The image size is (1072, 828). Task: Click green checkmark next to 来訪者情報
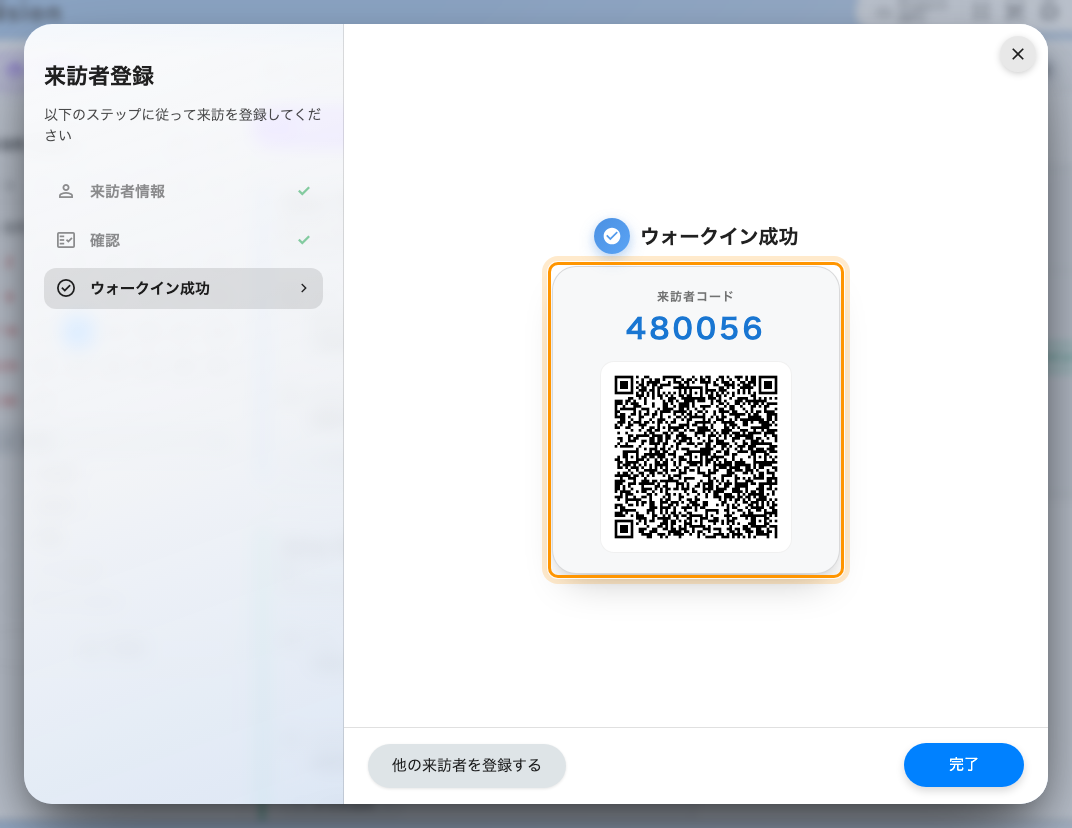pyautogui.click(x=304, y=191)
